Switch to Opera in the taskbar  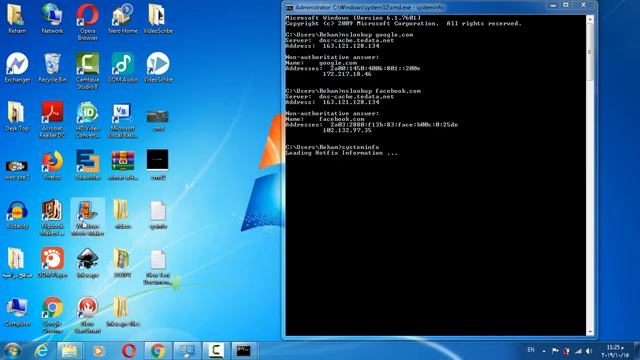pyautogui.click(x=129, y=350)
